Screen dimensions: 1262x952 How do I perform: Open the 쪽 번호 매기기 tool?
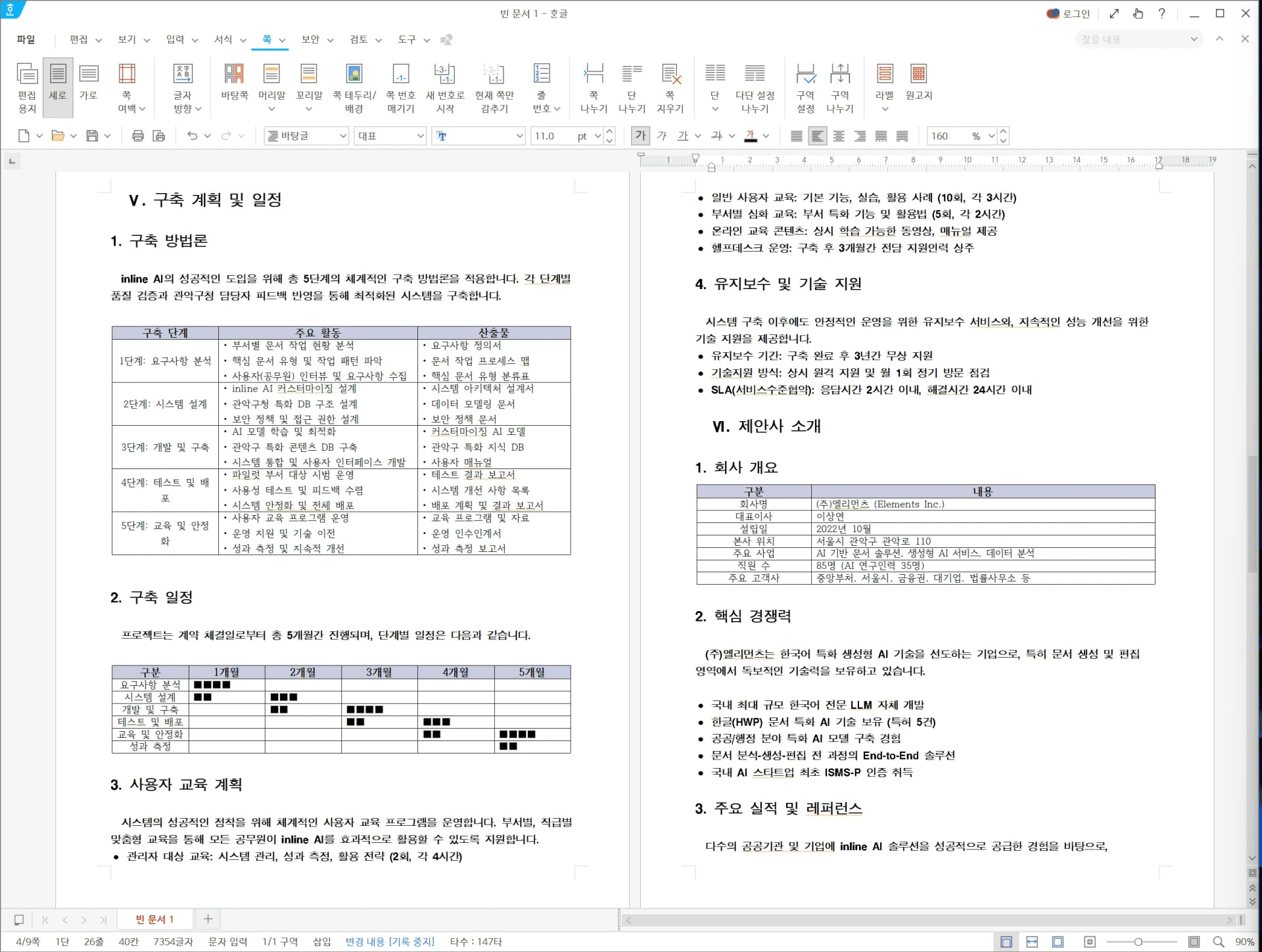(x=400, y=85)
